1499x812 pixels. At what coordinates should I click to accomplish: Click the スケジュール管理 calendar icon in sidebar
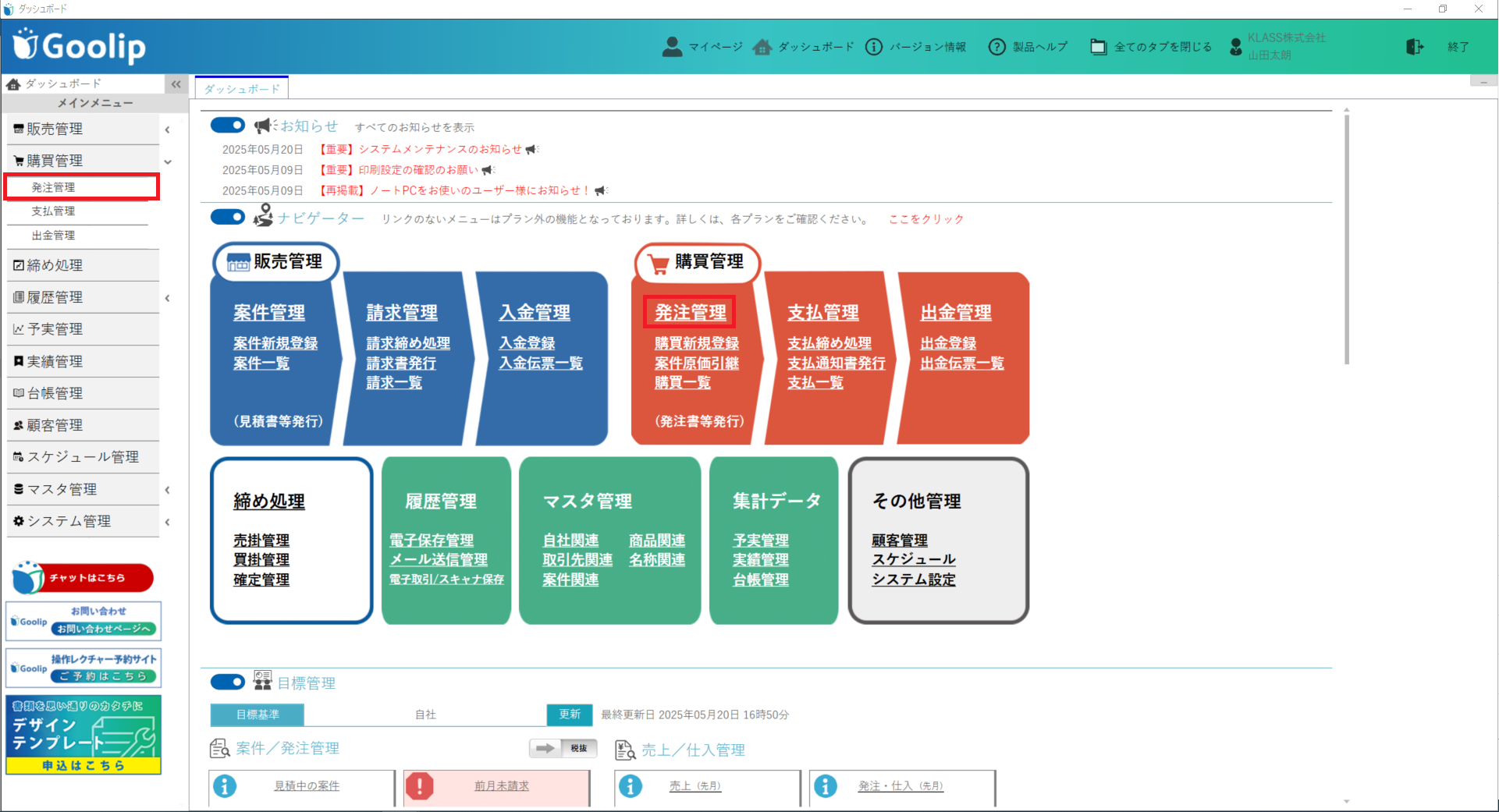tap(19, 457)
